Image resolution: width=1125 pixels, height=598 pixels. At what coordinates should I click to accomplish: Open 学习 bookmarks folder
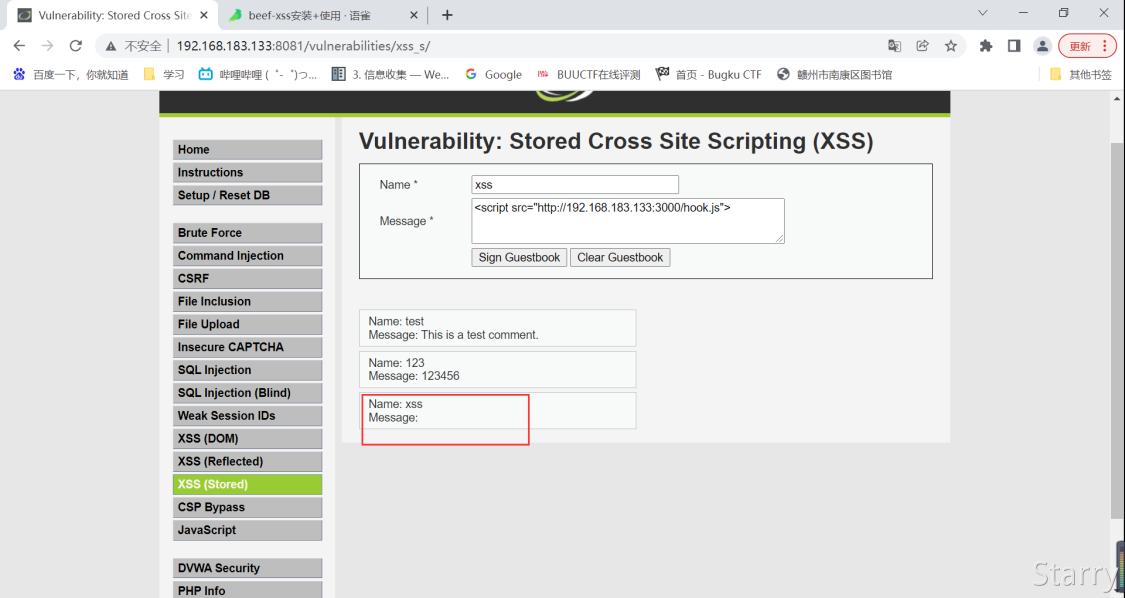tap(164, 74)
